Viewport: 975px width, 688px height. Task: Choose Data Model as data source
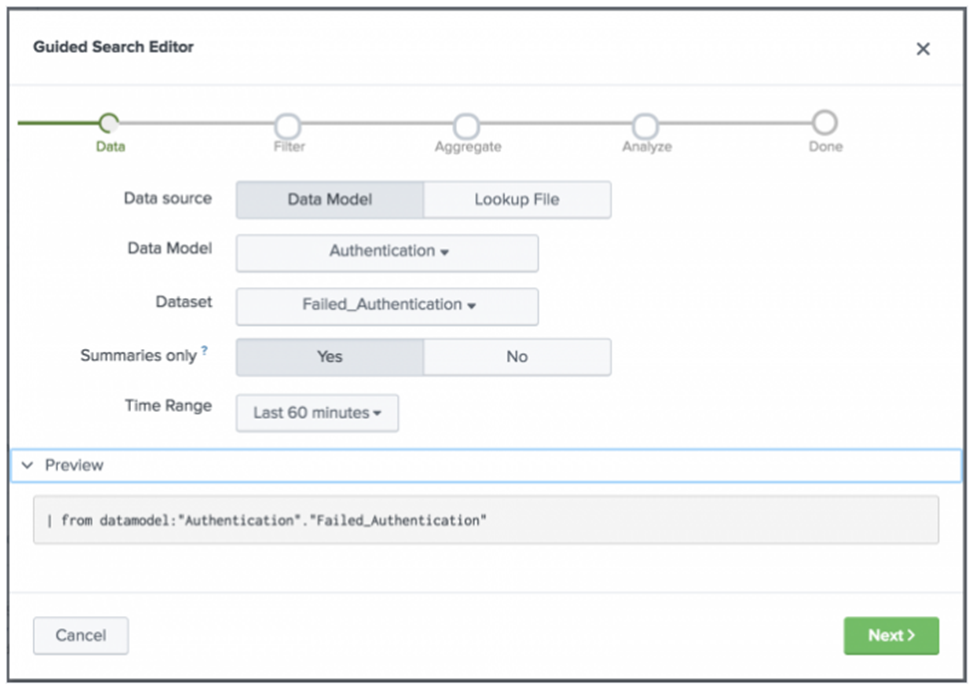329,200
